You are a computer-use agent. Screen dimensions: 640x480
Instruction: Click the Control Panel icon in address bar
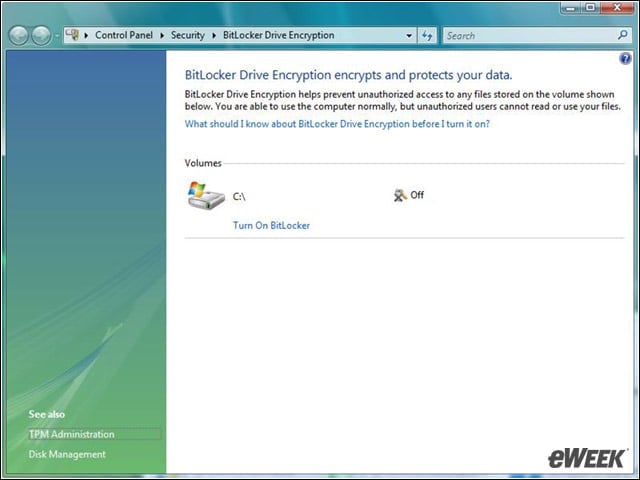pyautogui.click(x=72, y=35)
